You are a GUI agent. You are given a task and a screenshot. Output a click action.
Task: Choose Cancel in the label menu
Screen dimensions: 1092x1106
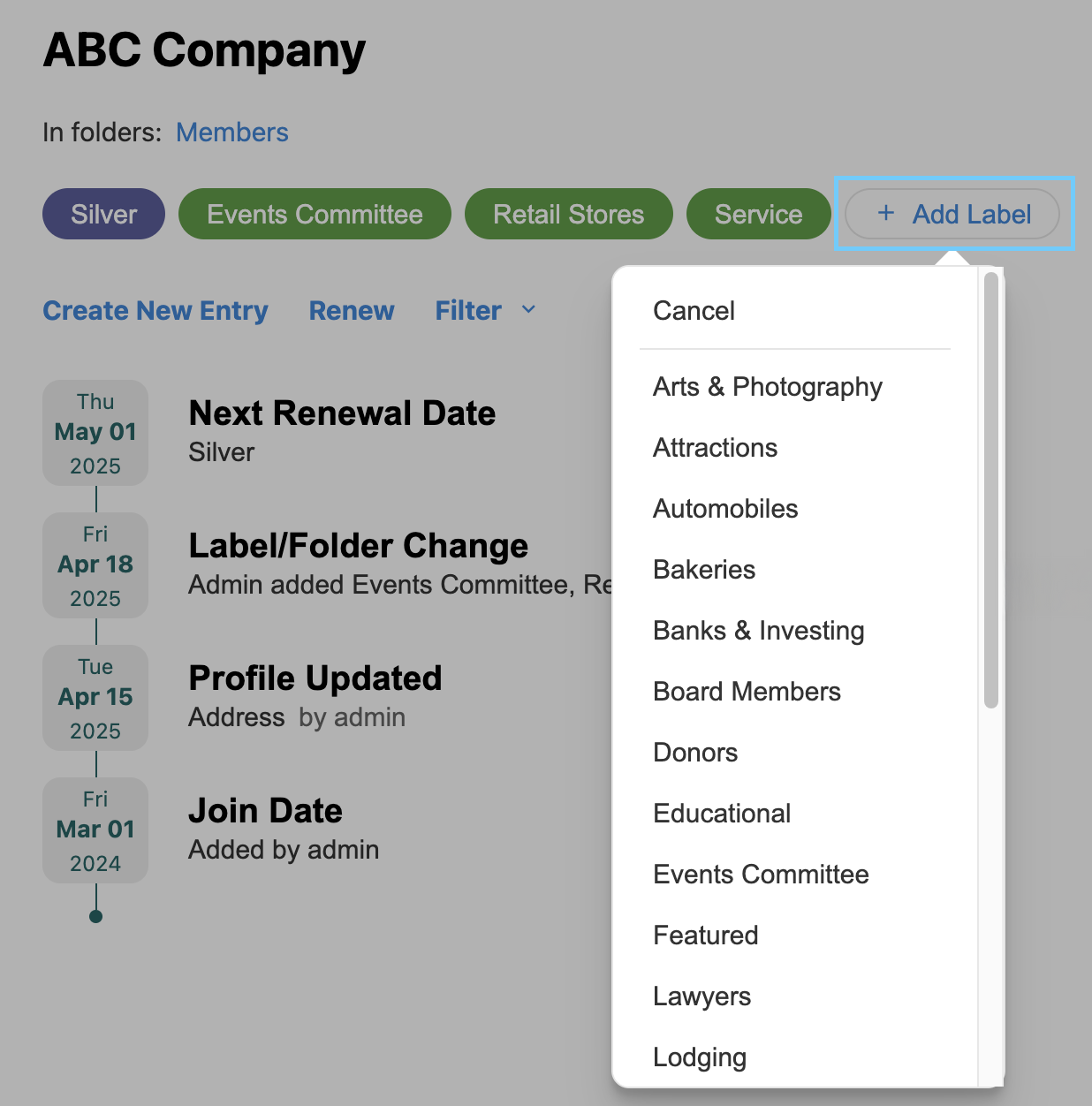694,311
